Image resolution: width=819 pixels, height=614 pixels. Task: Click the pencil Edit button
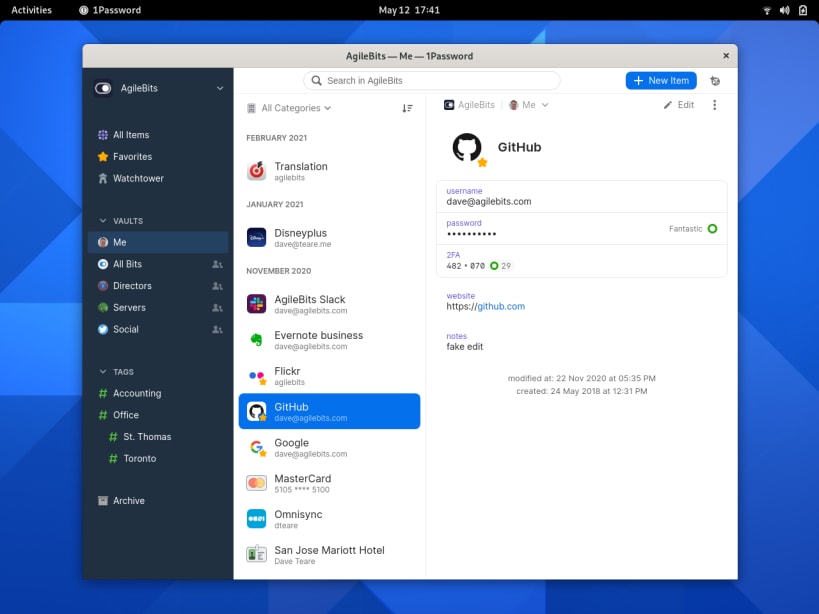[x=678, y=105]
